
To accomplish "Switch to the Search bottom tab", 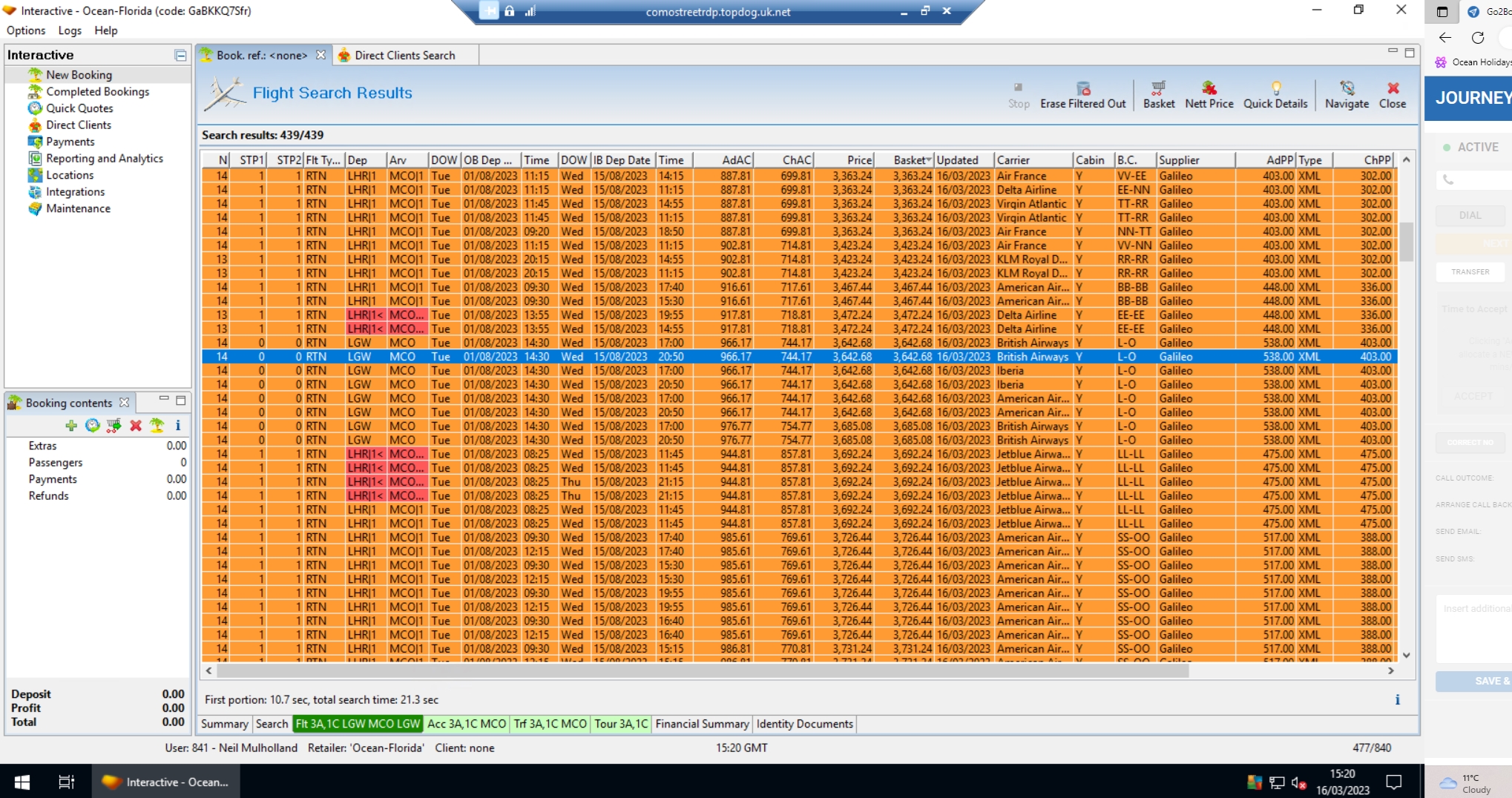I will click(x=272, y=724).
